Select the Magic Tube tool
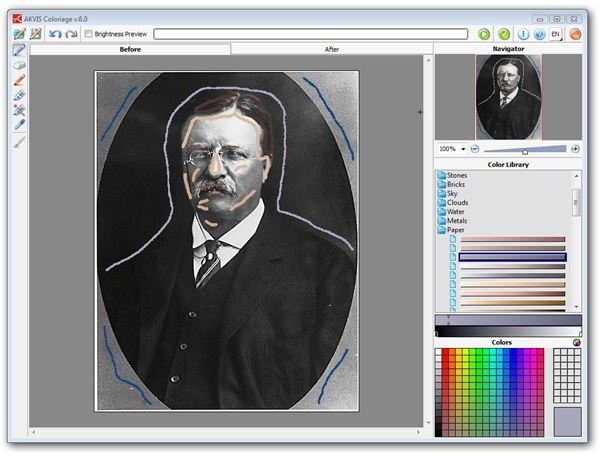The width and height of the screenshot is (600, 456). click(x=19, y=110)
